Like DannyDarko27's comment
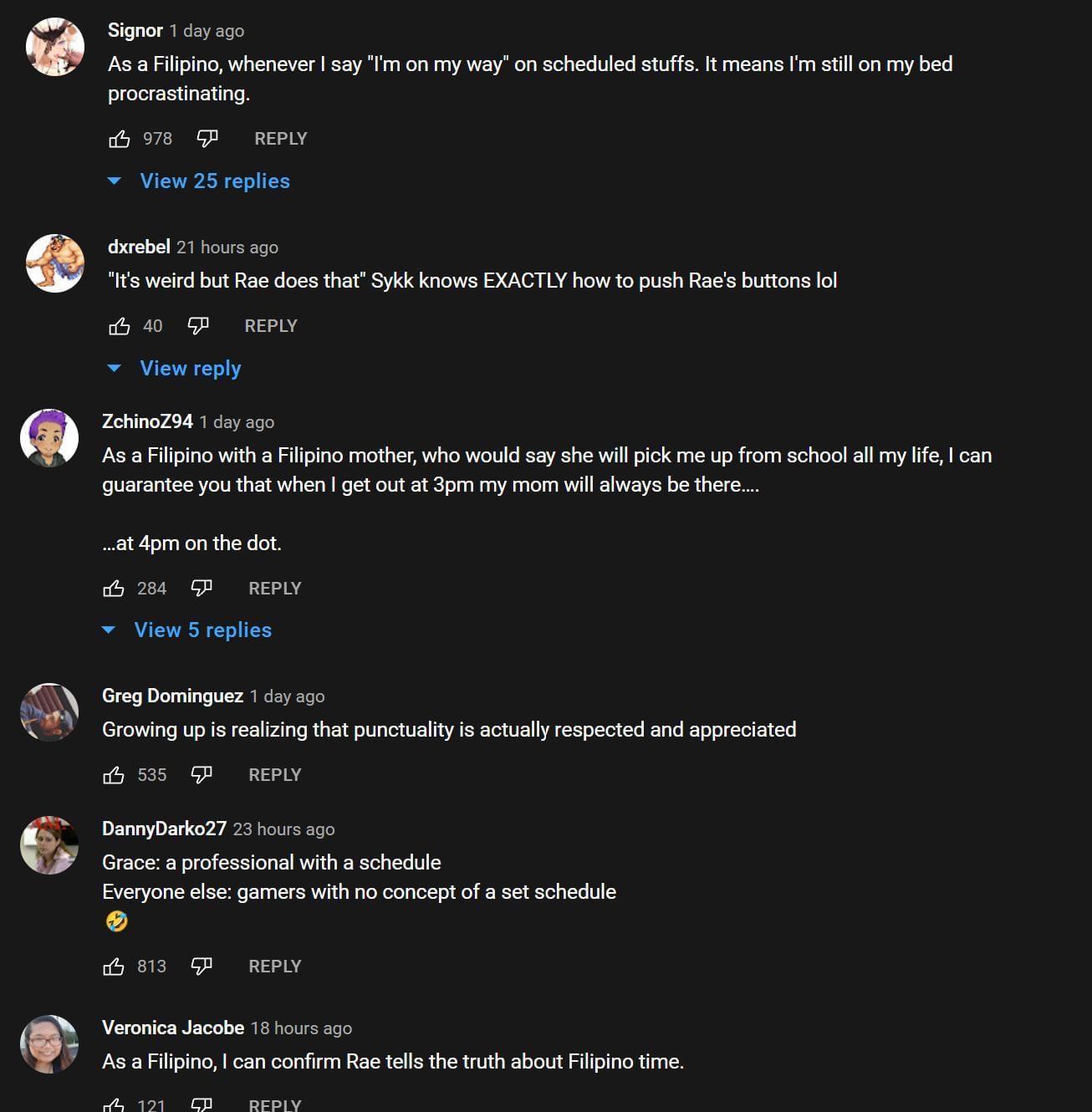Image resolution: width=1092 pixels, height=1112 pixels. tap(114, 967)
